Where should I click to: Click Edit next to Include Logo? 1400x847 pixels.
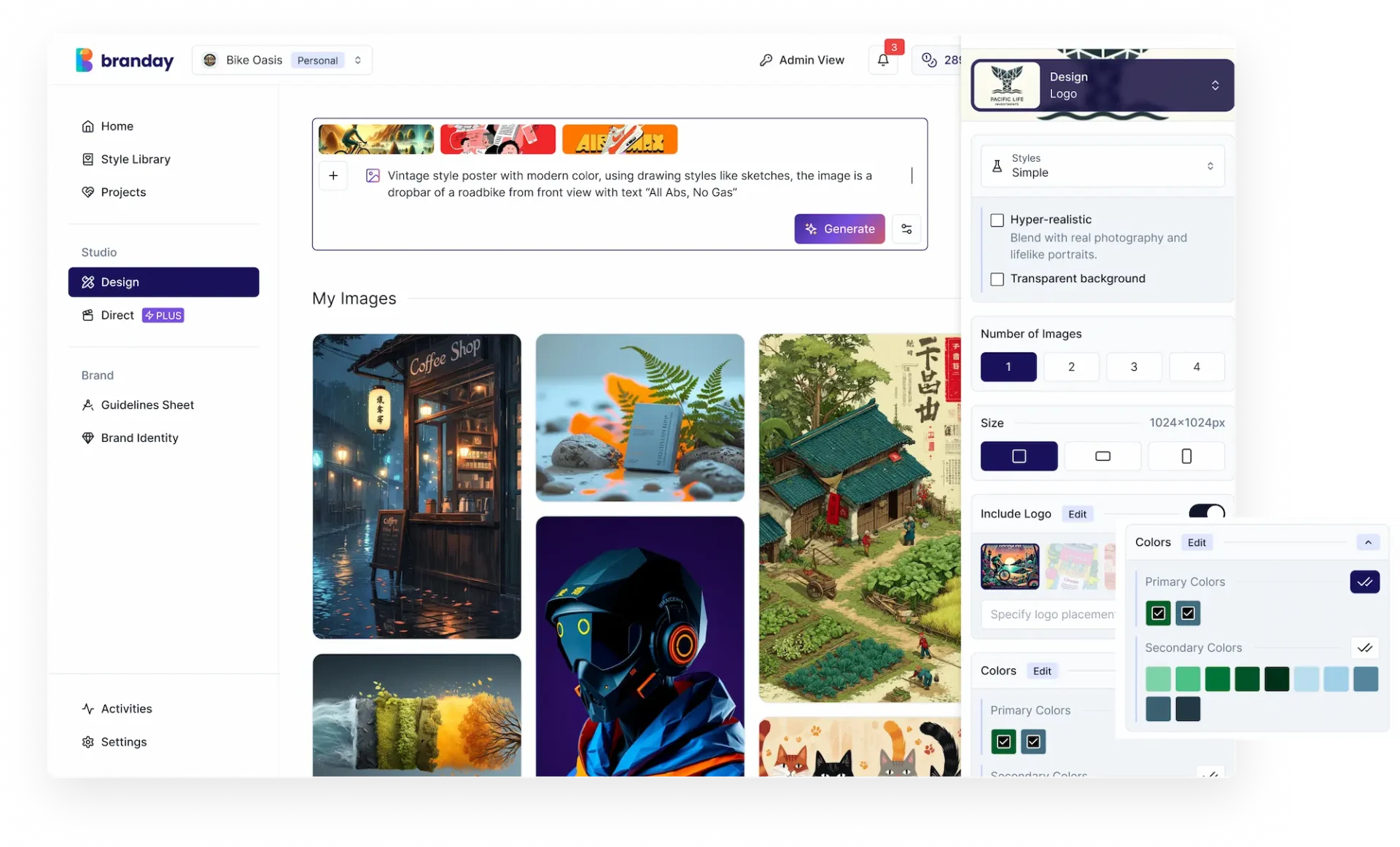click(1077, 514)
